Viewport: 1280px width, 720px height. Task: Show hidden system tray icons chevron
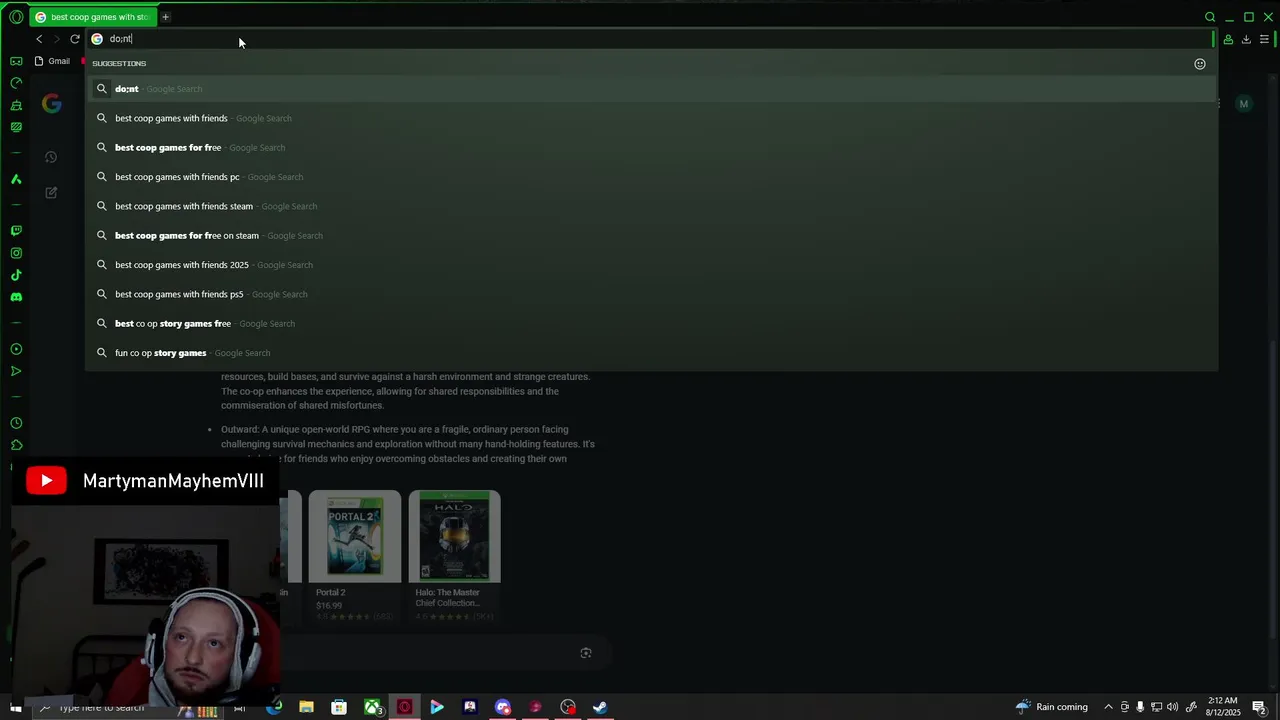click(x=1108, y=707)
